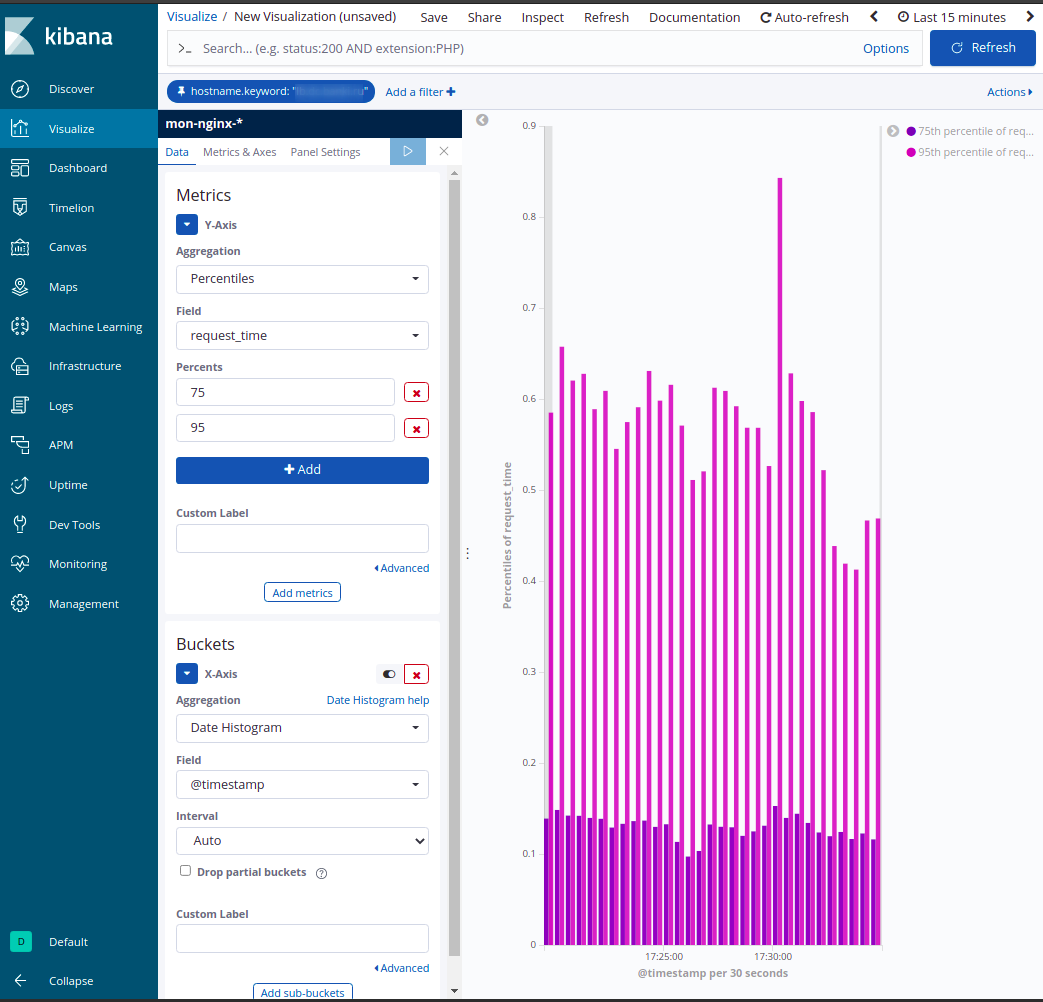This screenshot has width=1043, height=1002.
Task: Open the Timelion icon
Action: click(x=20, y=208)
